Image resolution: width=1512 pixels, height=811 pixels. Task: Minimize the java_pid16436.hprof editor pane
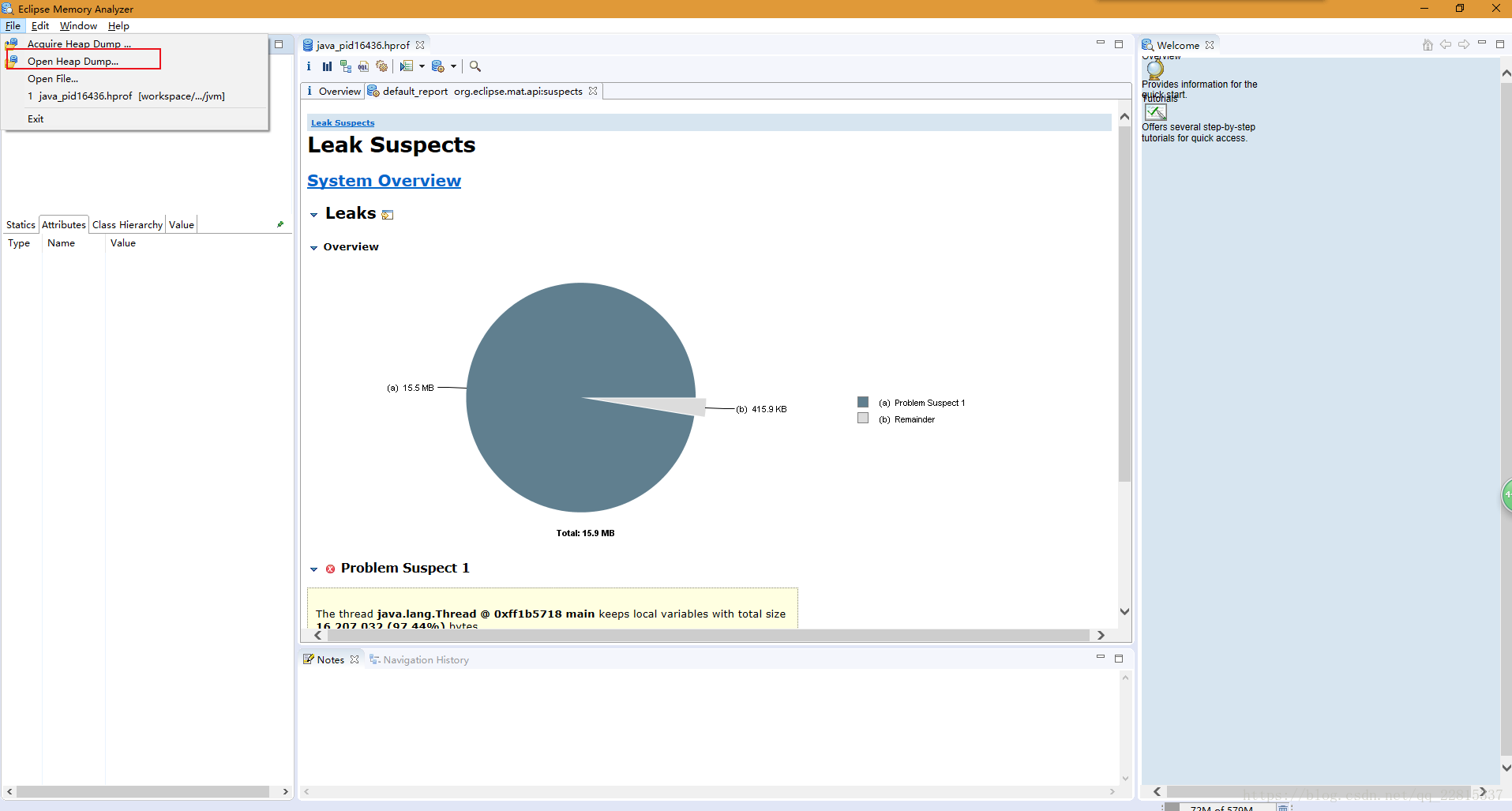pyautogui.click(x=1101, y=43)
